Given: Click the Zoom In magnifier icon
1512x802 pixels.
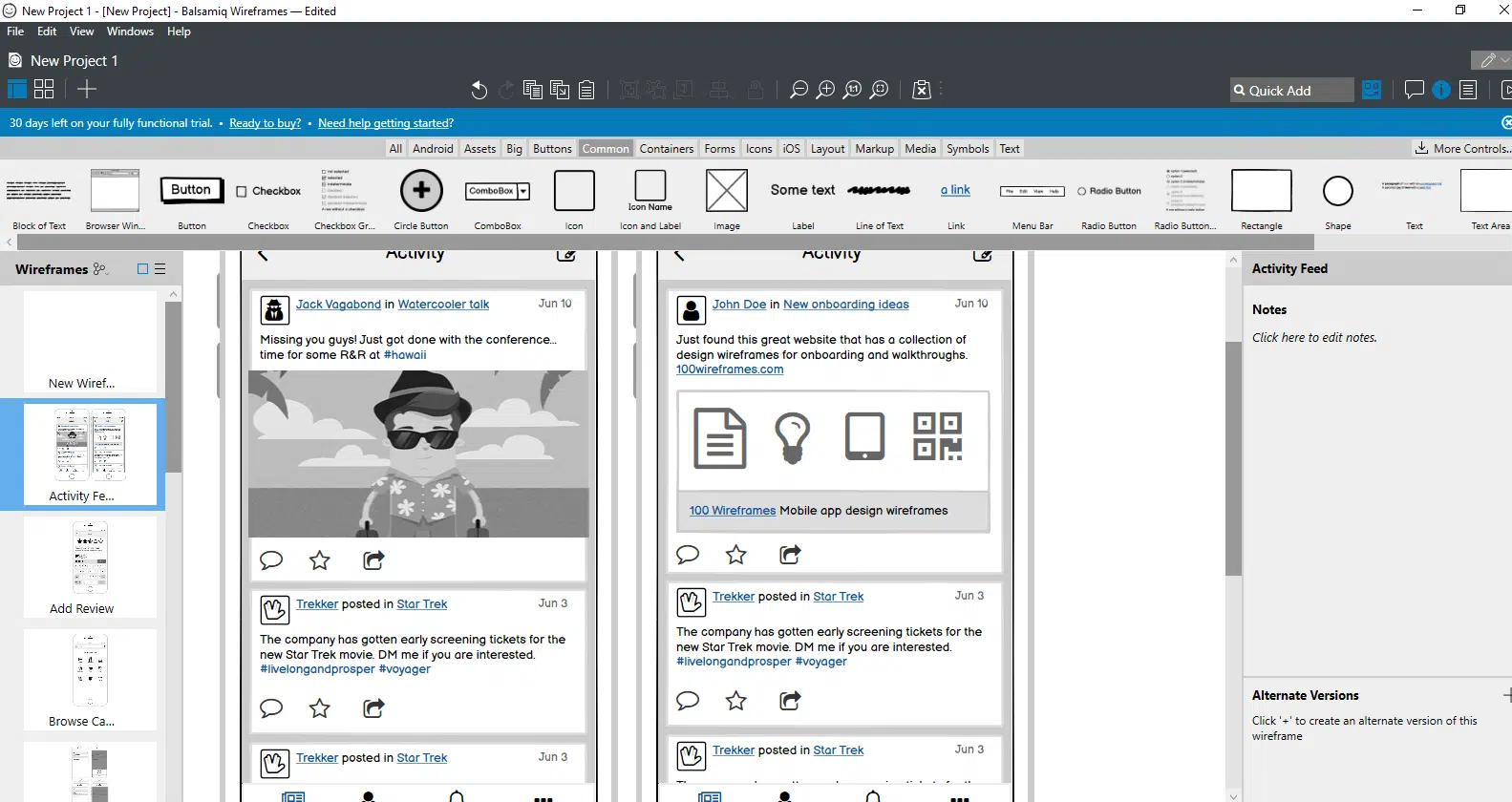Looking at the screenshot, I should pos(825,90).
